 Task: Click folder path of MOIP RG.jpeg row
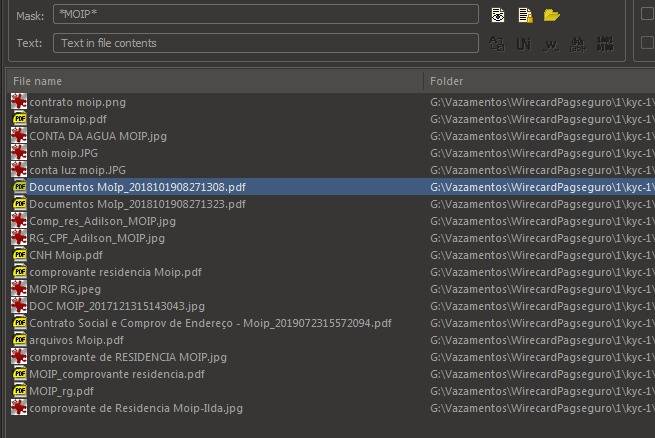pyautogui.click(x=542, y=289)
